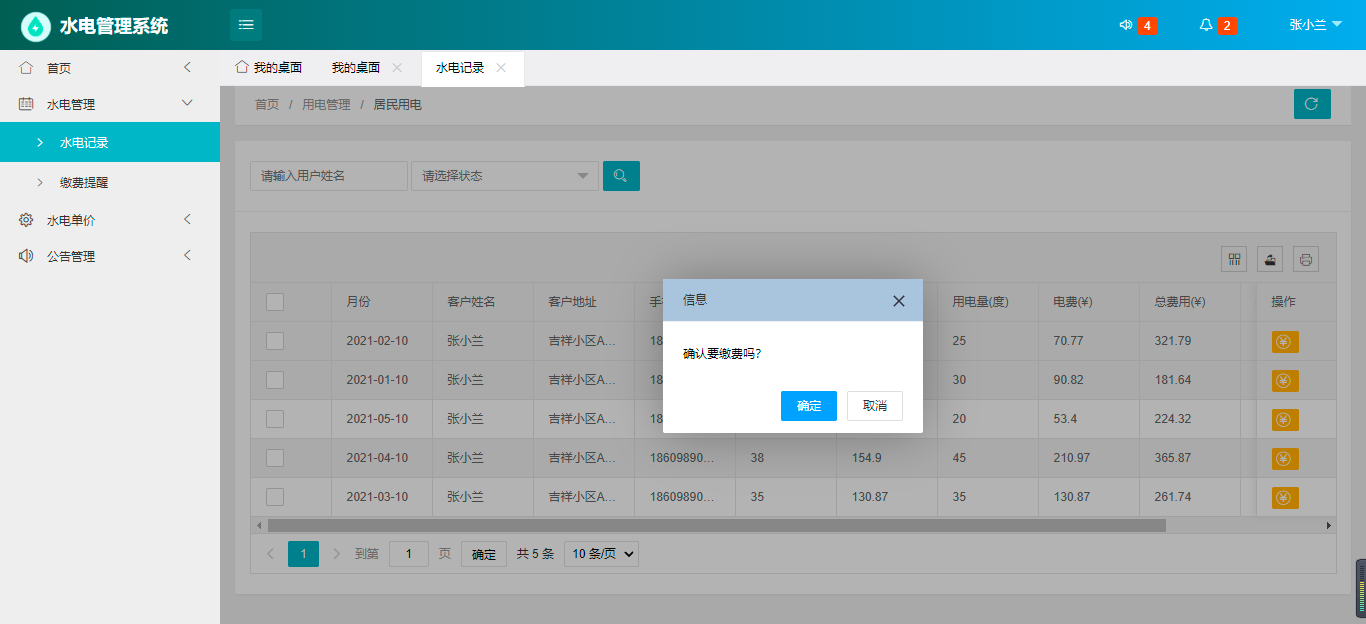Switch to the second 我的桌面 tab
This screenshot has height=624, width=1366.
pyautogui.click(x=356, y=68)
